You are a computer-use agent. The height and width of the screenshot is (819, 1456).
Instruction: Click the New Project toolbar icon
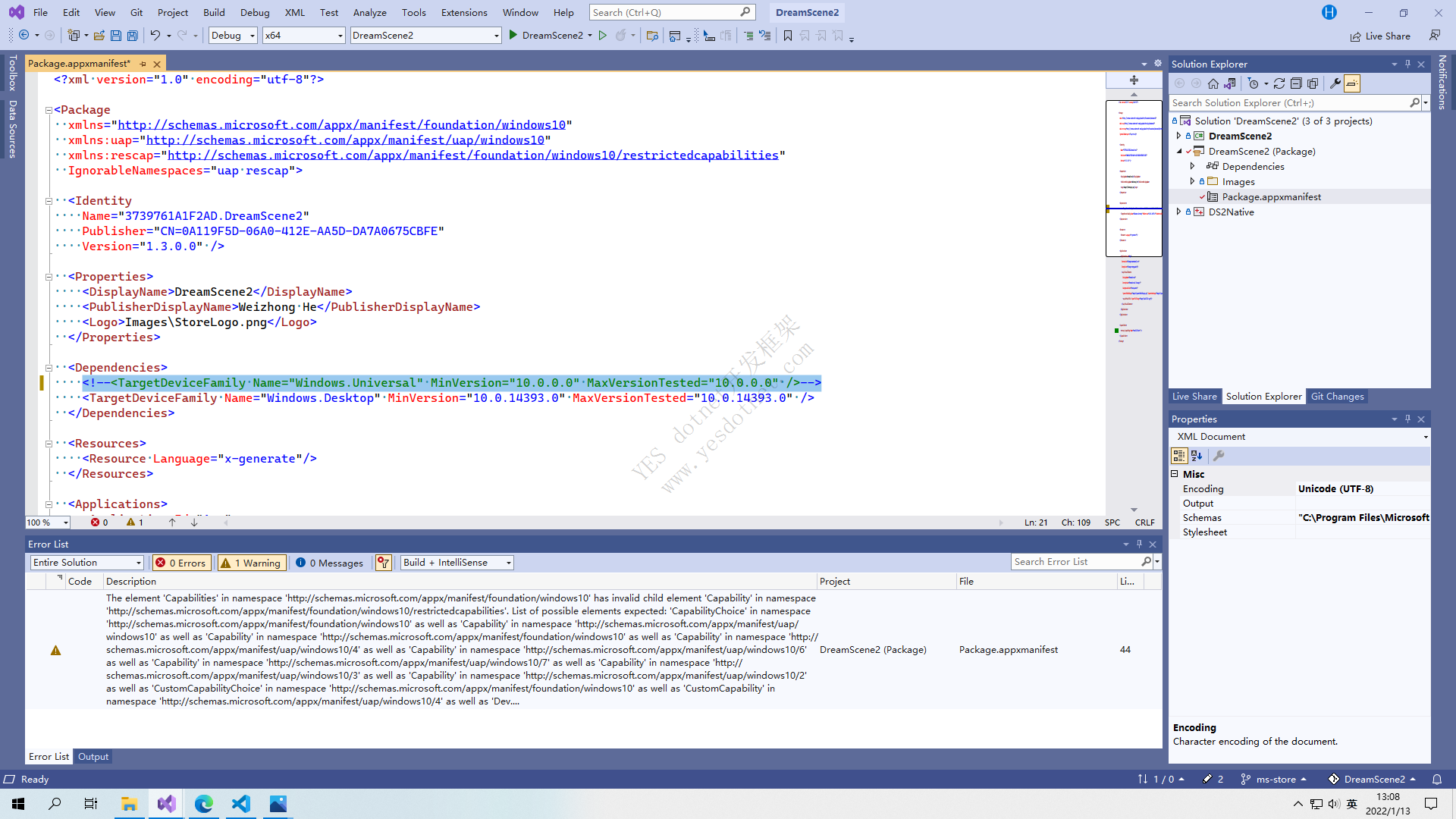74,36
